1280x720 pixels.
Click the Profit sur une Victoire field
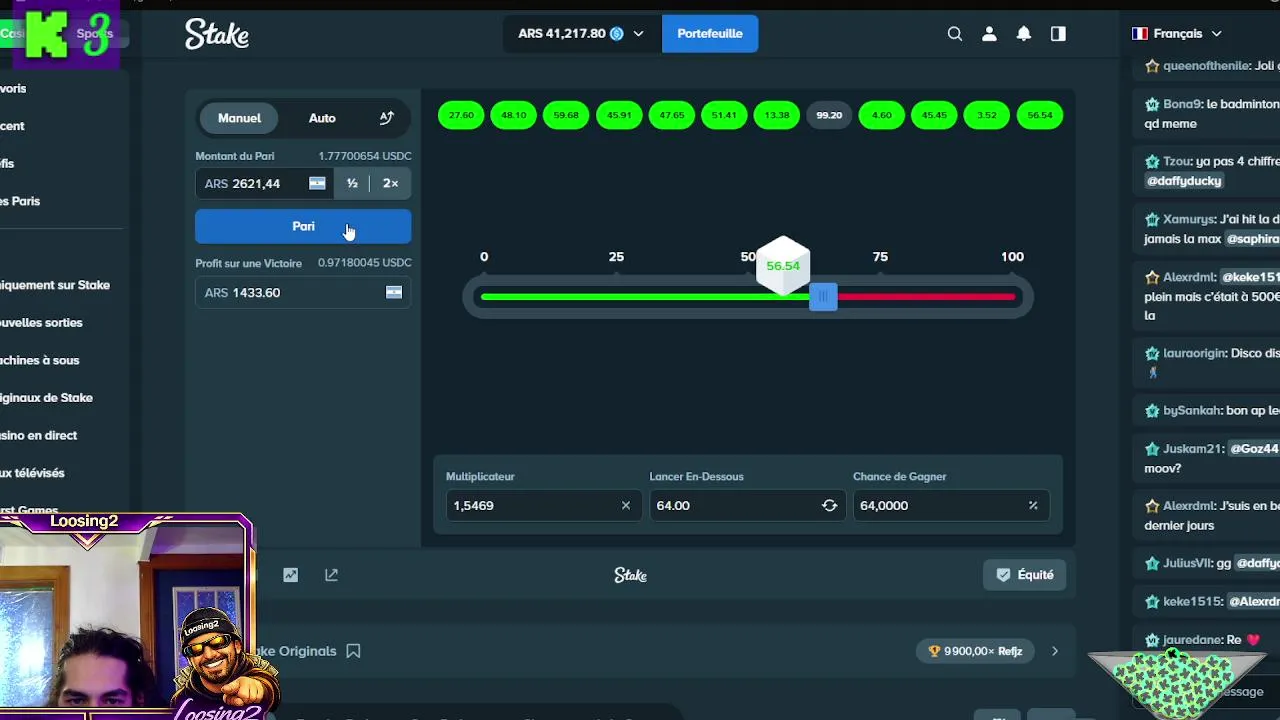pyautogui.click(x=303, y=293)
